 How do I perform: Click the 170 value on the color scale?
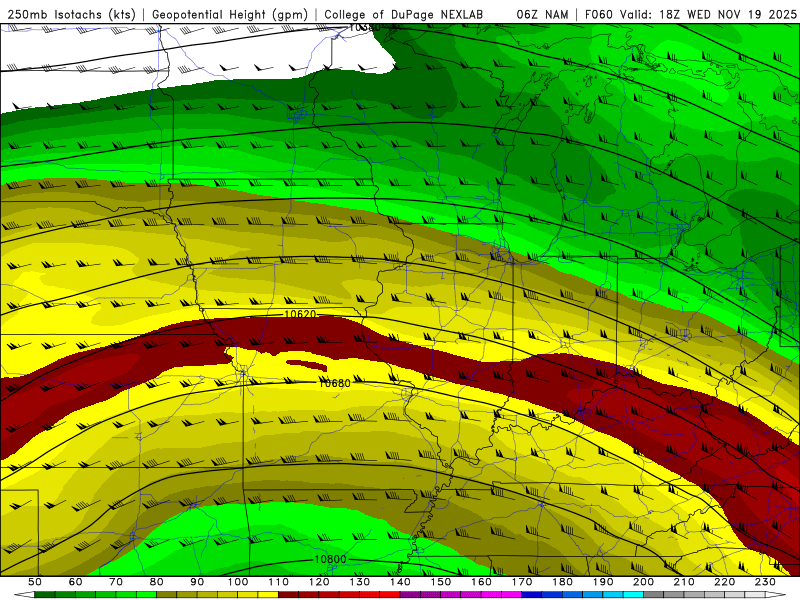coord(521,582)
